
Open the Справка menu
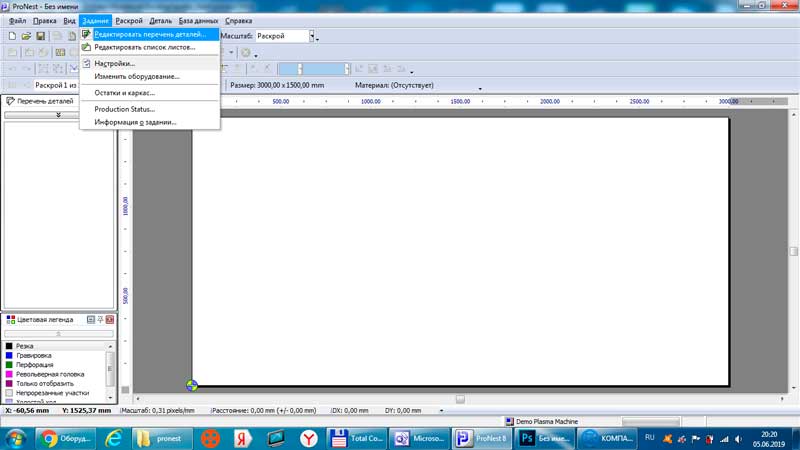[238, 21]
